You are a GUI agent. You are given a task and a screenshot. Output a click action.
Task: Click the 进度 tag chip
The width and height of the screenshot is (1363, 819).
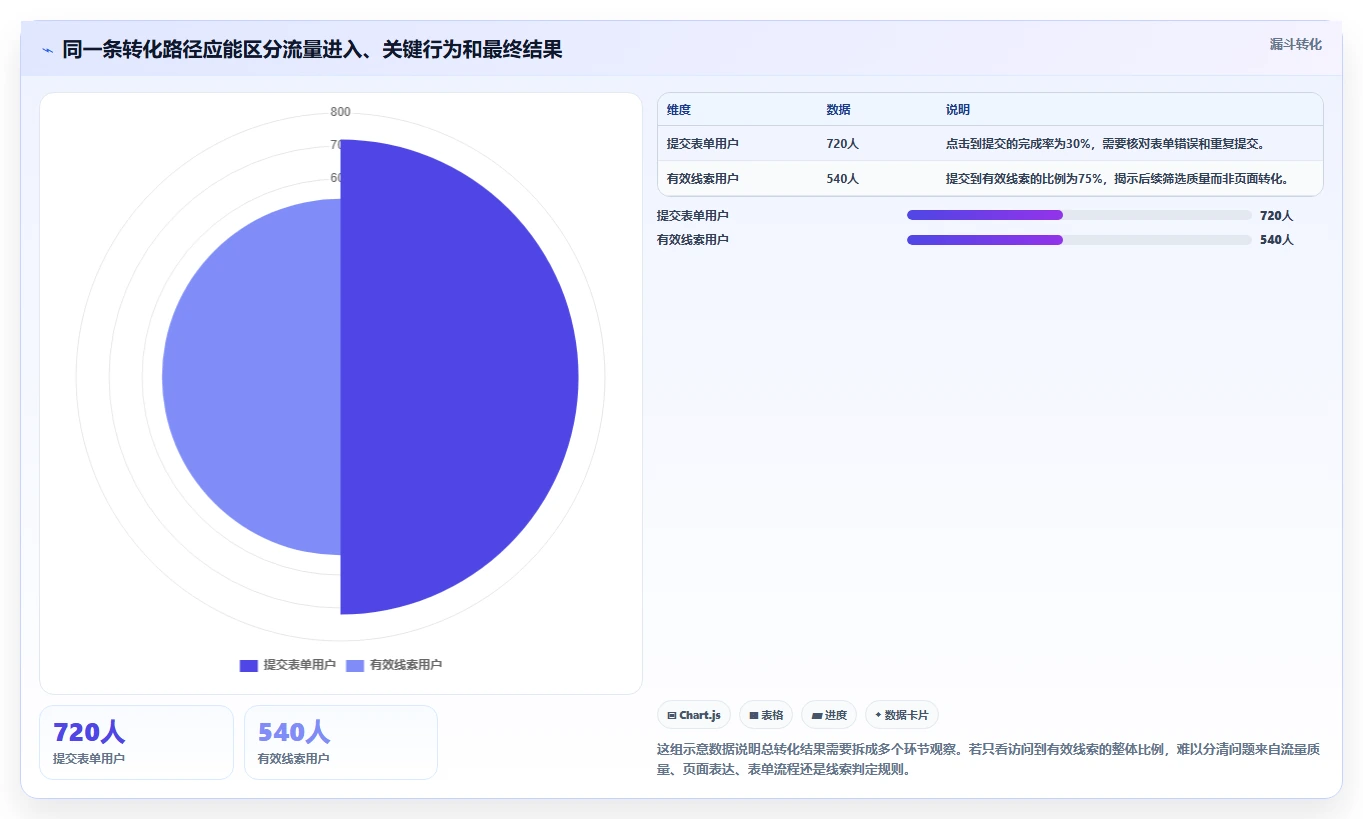[x=829, y=715]
